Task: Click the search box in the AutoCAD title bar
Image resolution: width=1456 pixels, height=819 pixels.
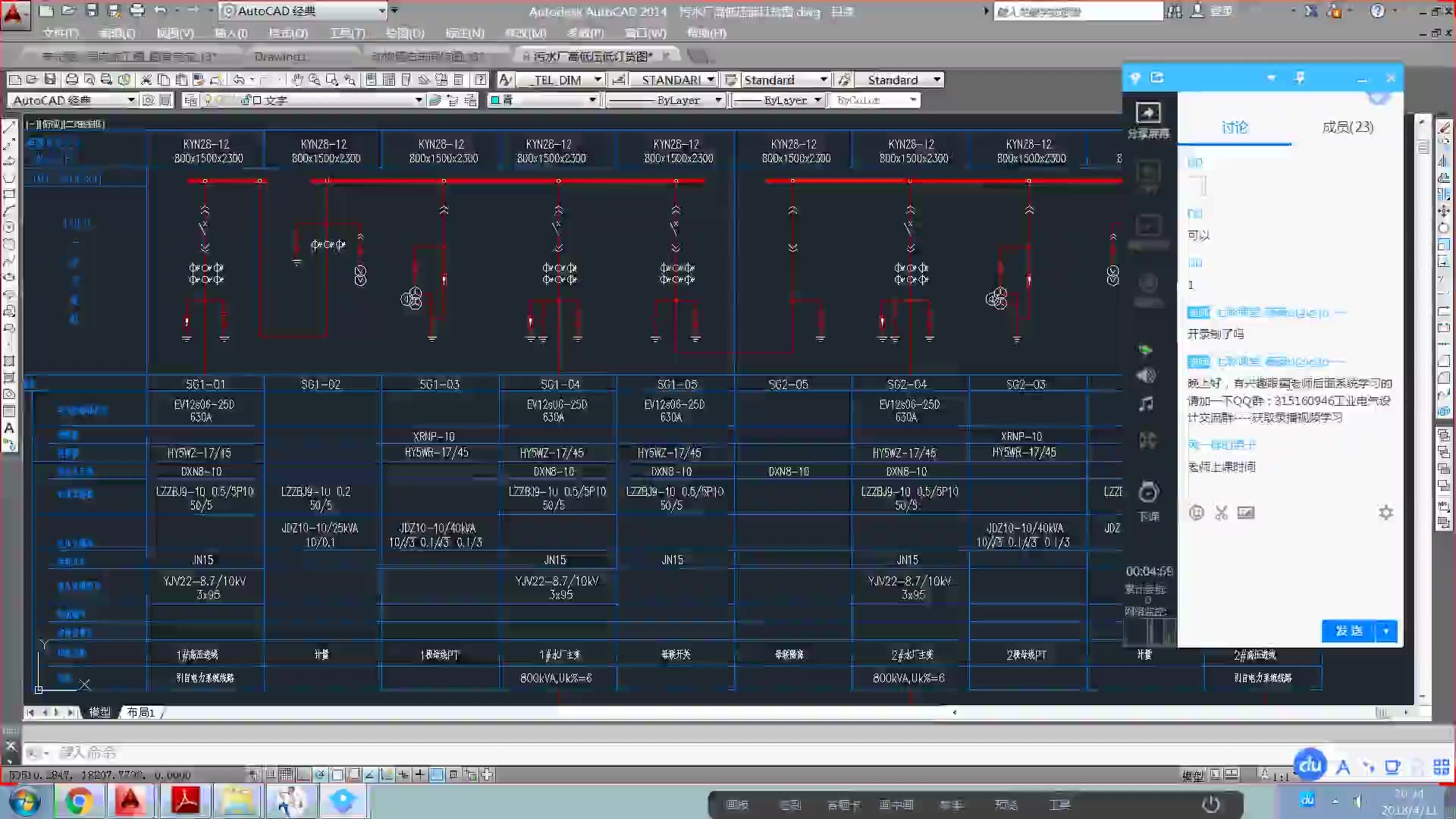Action: point(1078,11)
